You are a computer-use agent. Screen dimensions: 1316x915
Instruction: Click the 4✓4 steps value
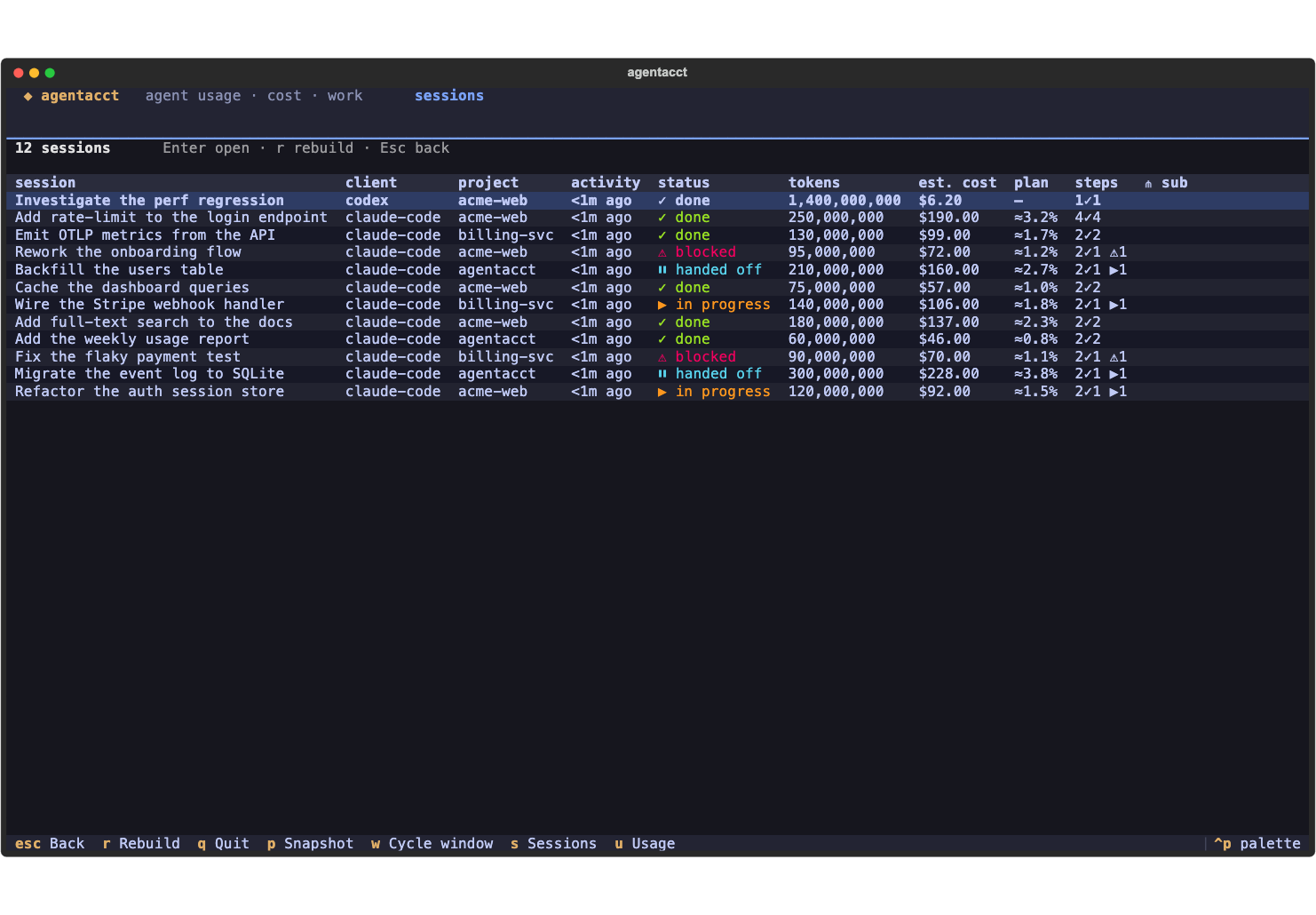pos(1088,218)
